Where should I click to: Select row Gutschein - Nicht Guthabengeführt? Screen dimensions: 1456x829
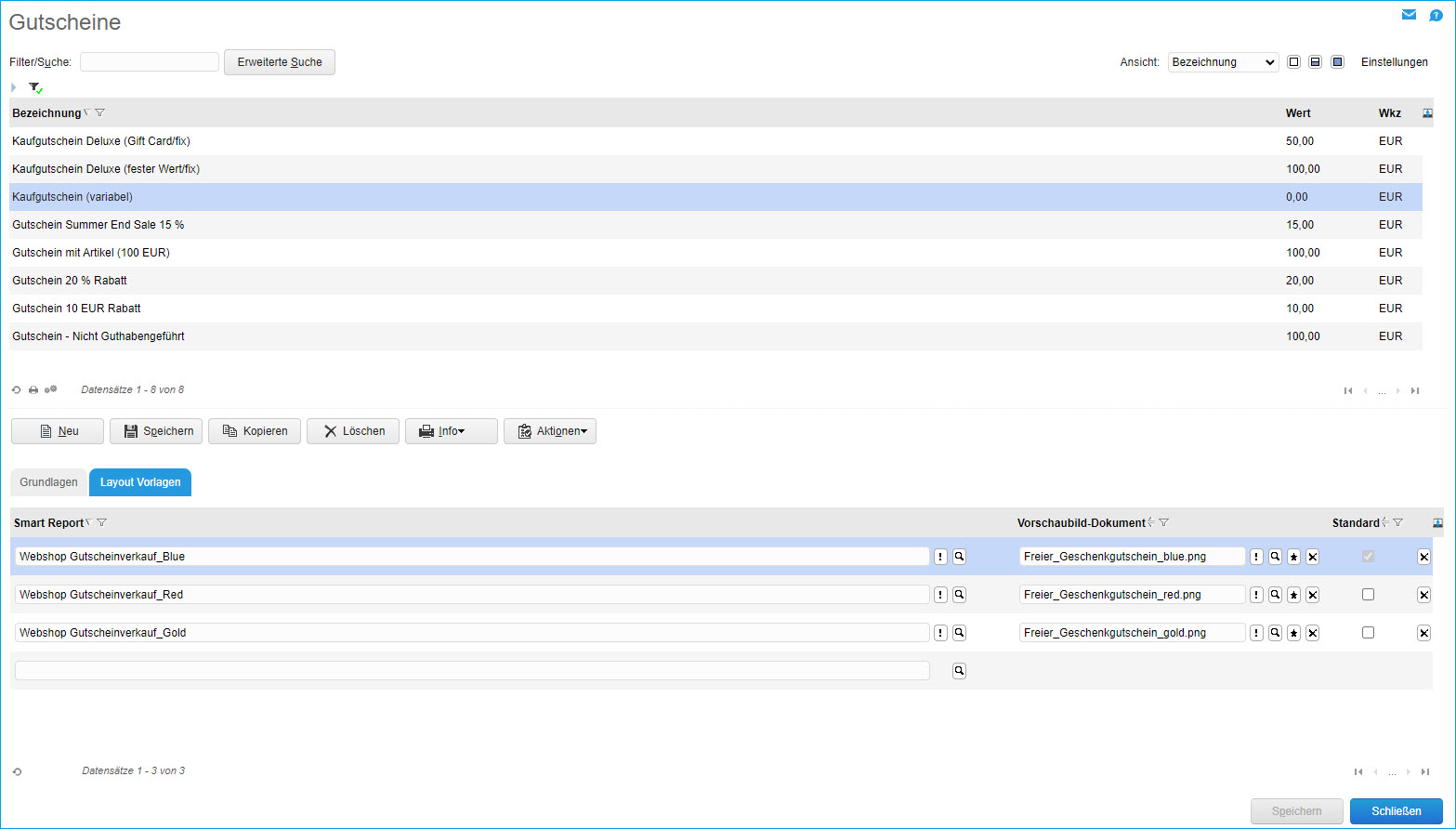pyautogui.click(x=715, y=336)
